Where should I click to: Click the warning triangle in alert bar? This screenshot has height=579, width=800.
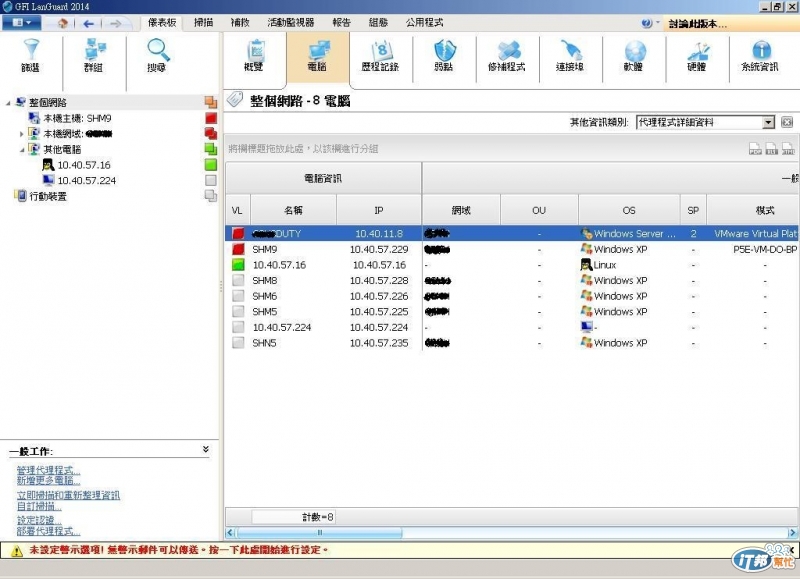click(17, 550)
